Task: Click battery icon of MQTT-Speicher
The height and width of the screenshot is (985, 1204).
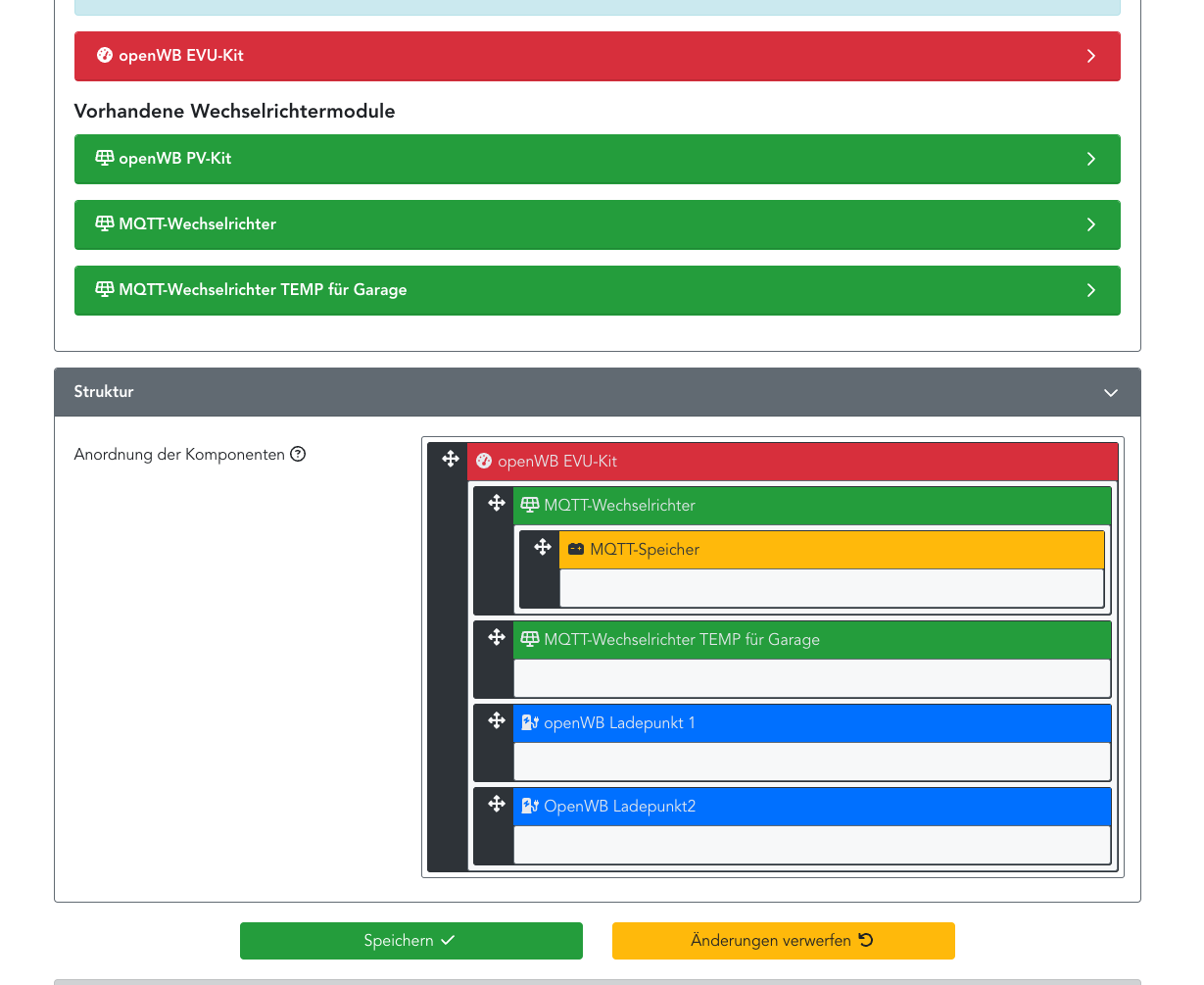Action: click(x=576, y=549)
